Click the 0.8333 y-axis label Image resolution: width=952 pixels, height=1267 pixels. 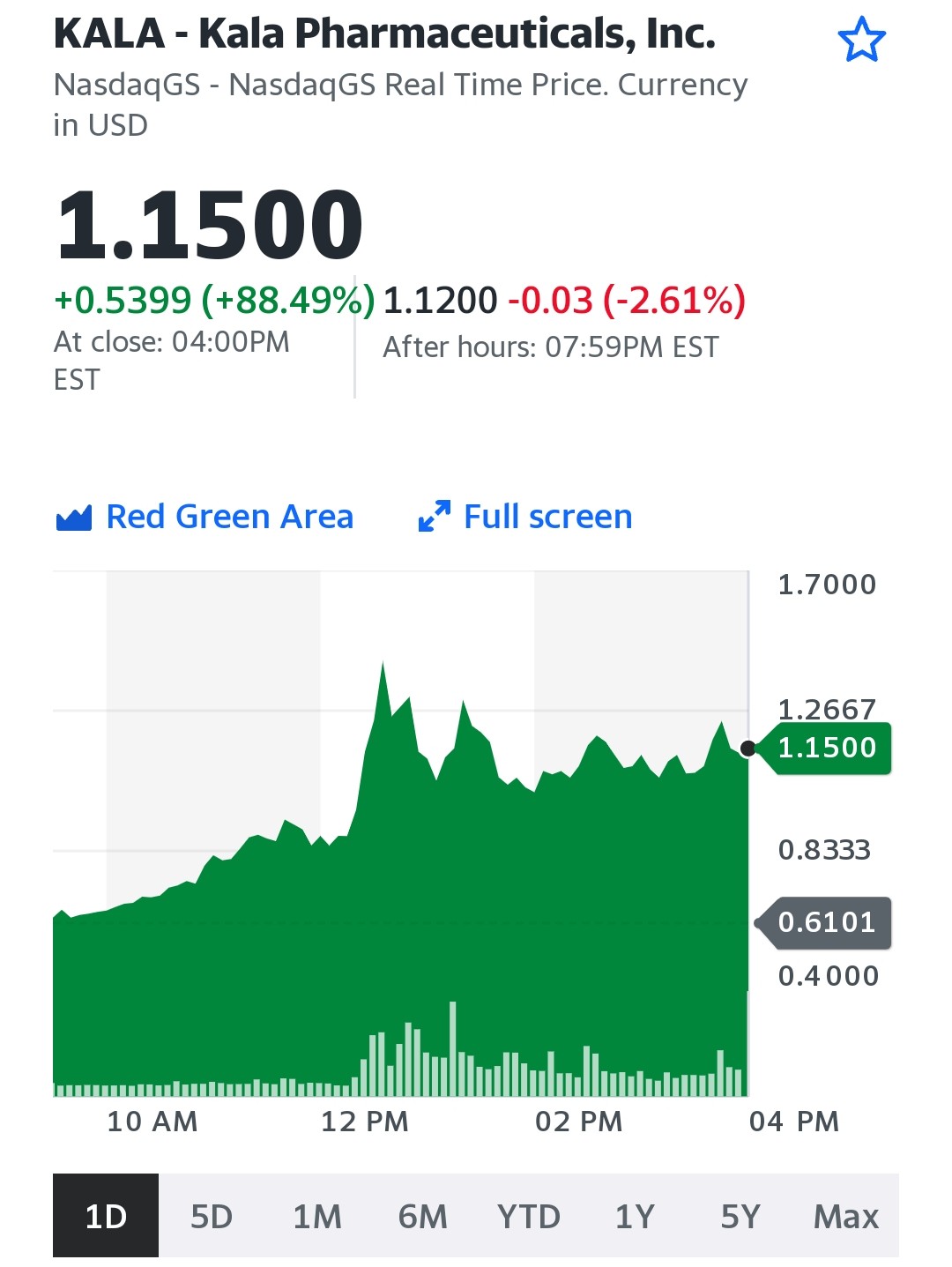824,850
